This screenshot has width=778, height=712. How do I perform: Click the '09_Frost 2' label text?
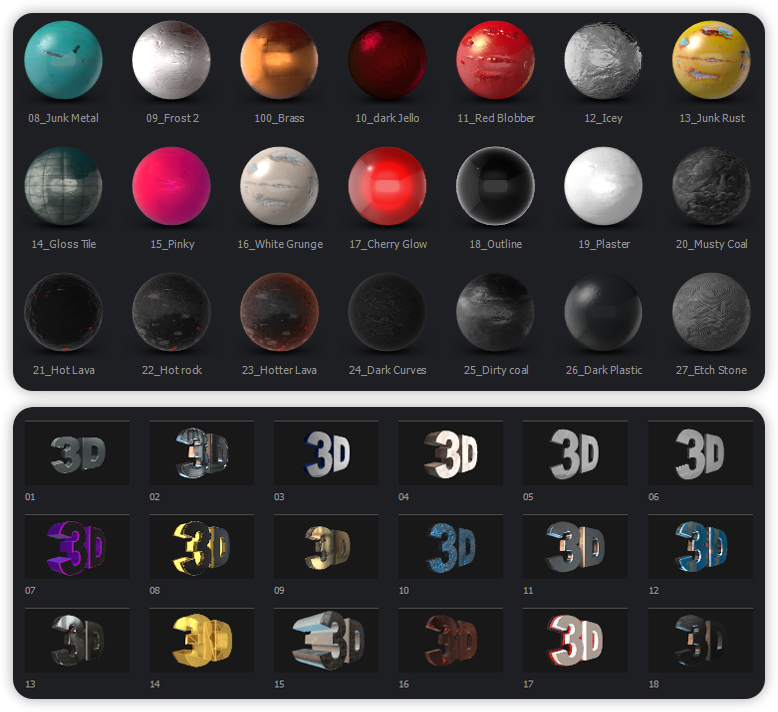pos(172,118)
